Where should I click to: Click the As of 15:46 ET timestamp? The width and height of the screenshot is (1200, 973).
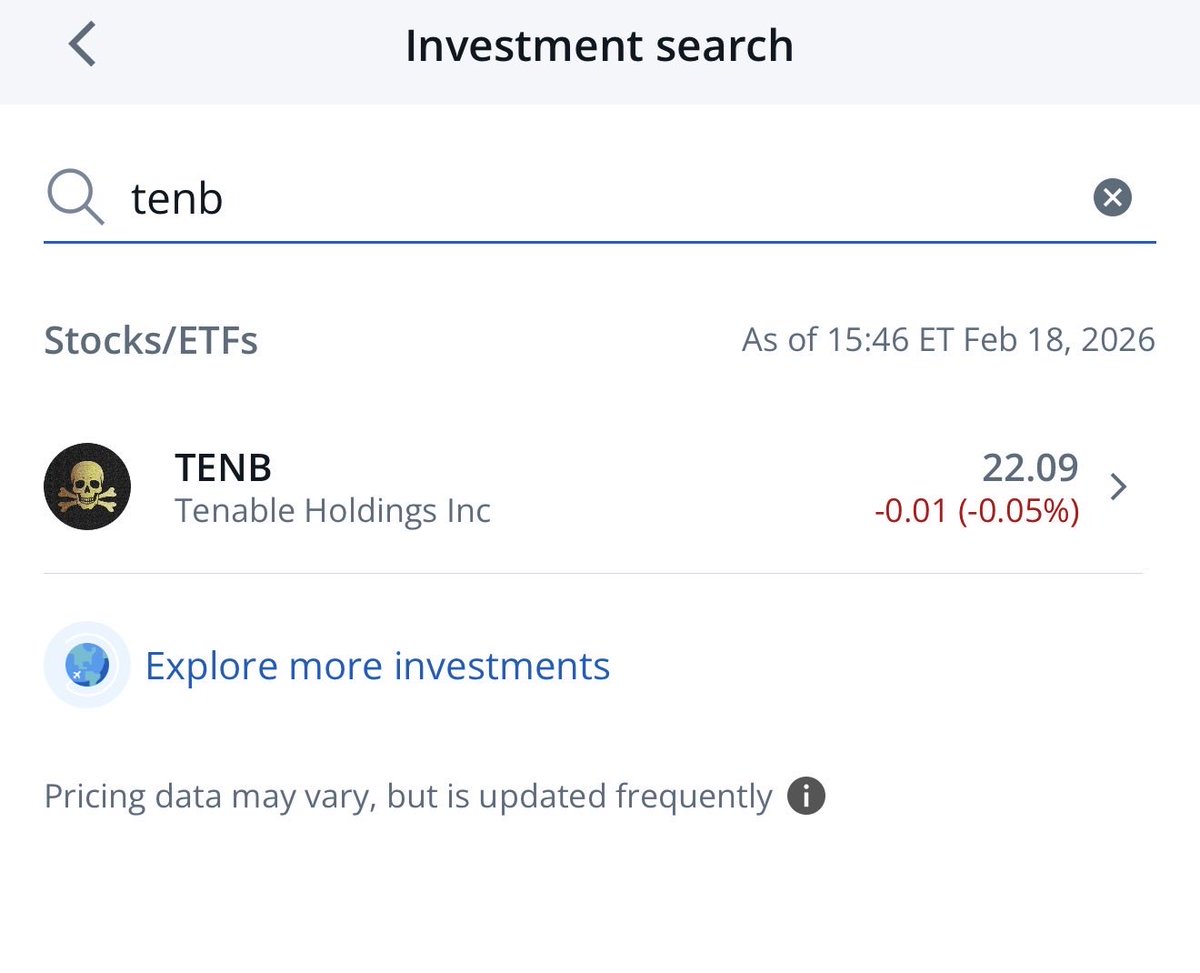948,340
